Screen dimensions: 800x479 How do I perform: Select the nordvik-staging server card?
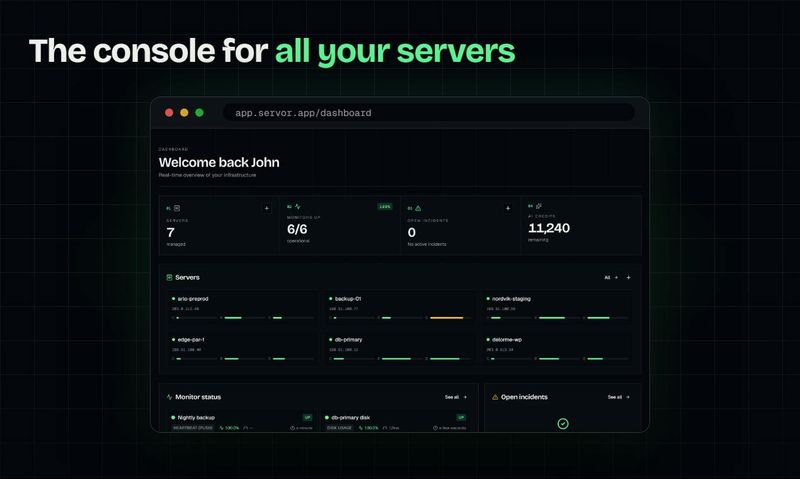pos(557,308)
